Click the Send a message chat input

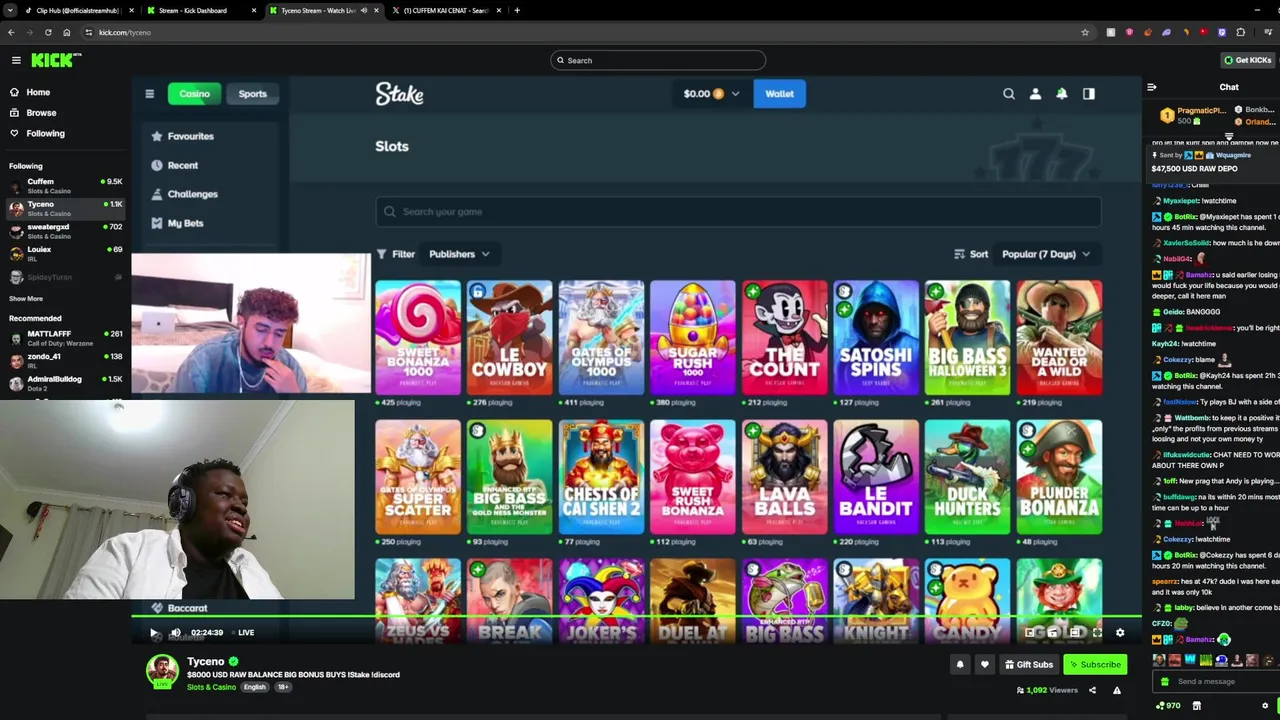1216,681
